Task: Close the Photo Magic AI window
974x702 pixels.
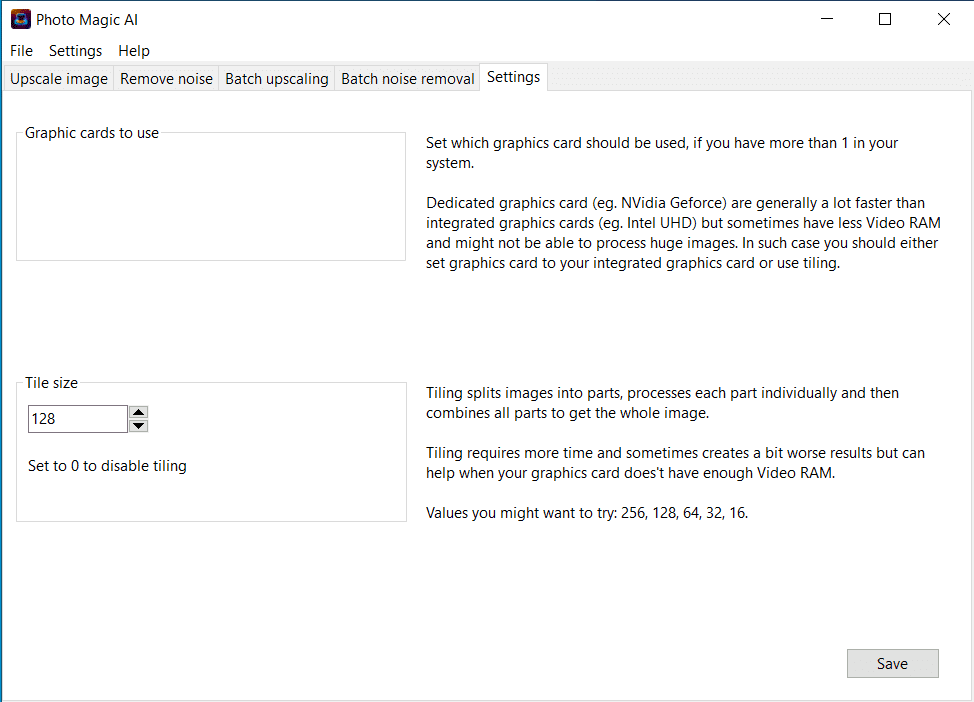Action: 943,19
